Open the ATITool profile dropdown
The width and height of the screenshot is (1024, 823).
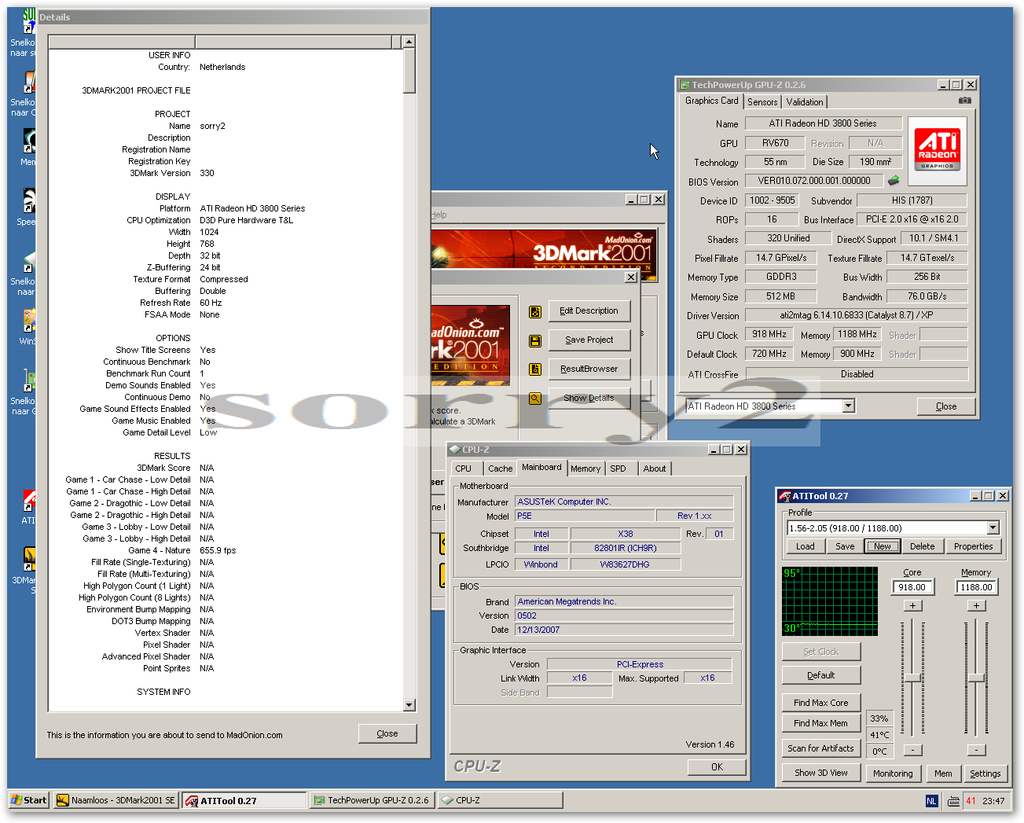click(x=992, y=528)
